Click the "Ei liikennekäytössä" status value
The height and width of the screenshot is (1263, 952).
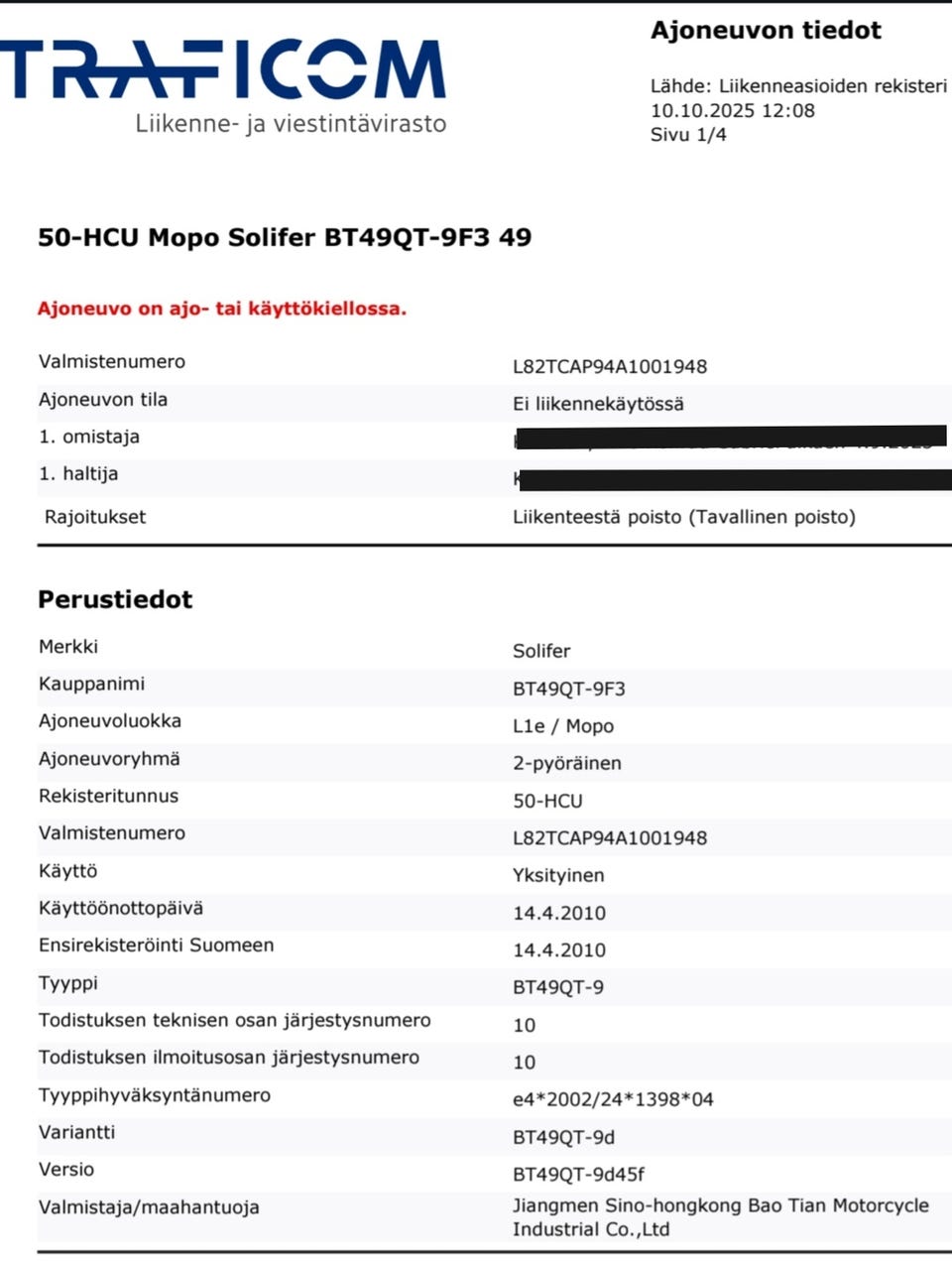click(x=598, y=404)
